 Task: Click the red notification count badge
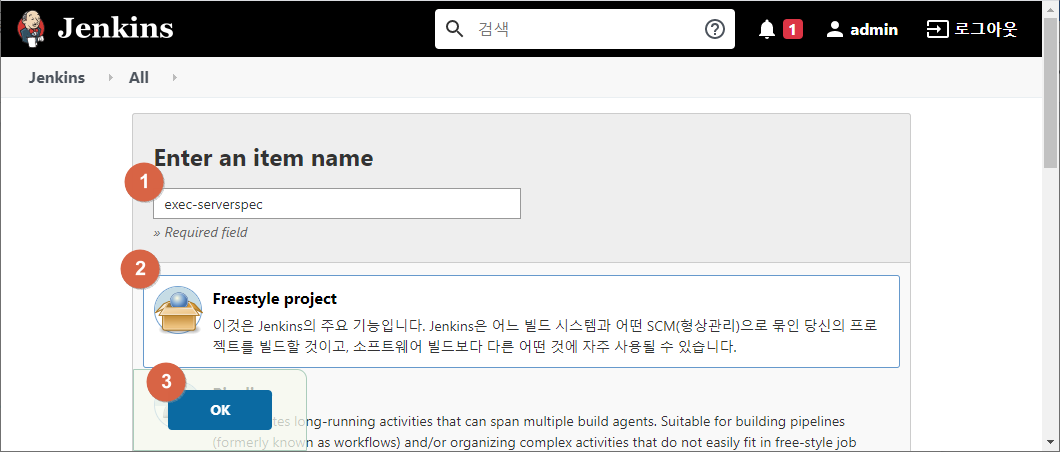click(793, 29)
